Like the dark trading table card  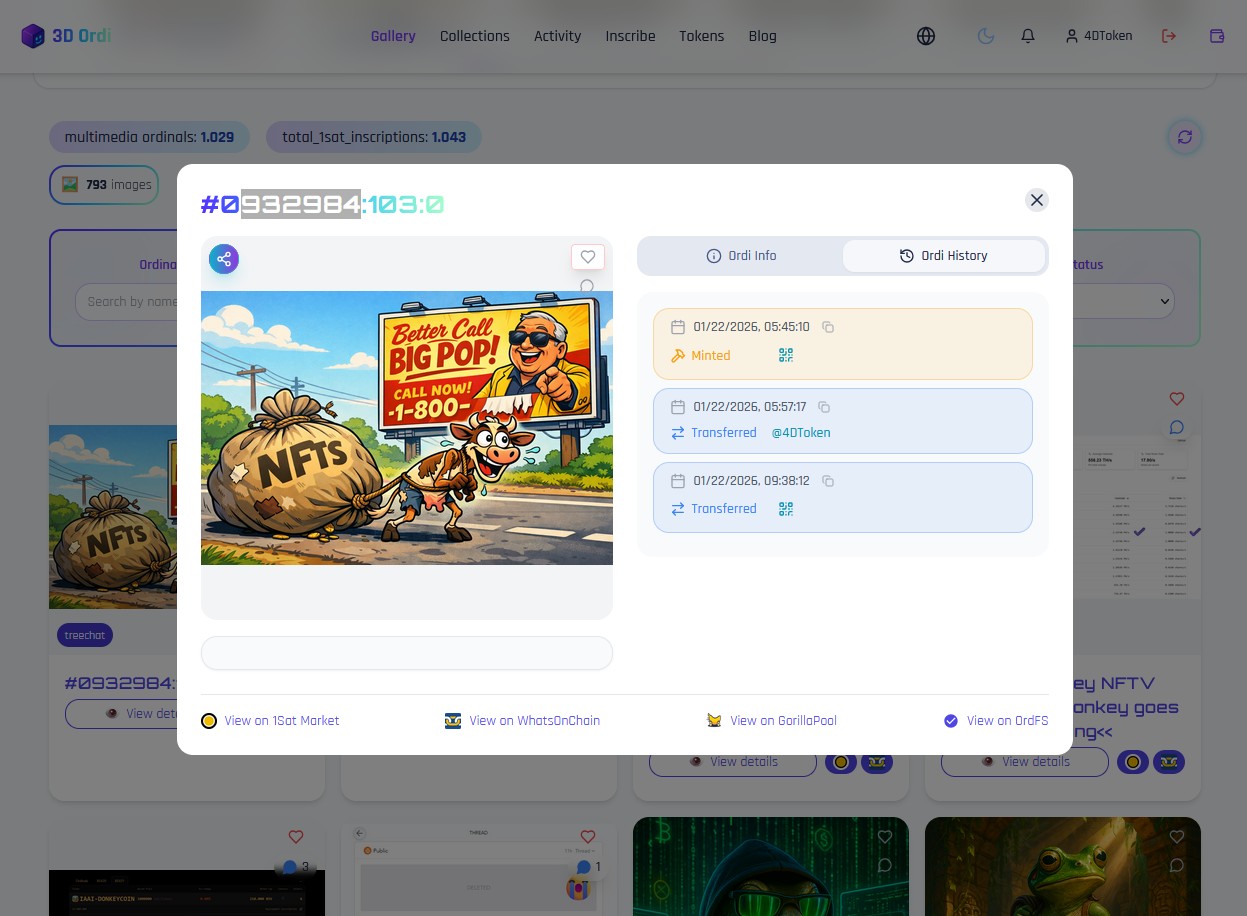[x=295, y=837]
